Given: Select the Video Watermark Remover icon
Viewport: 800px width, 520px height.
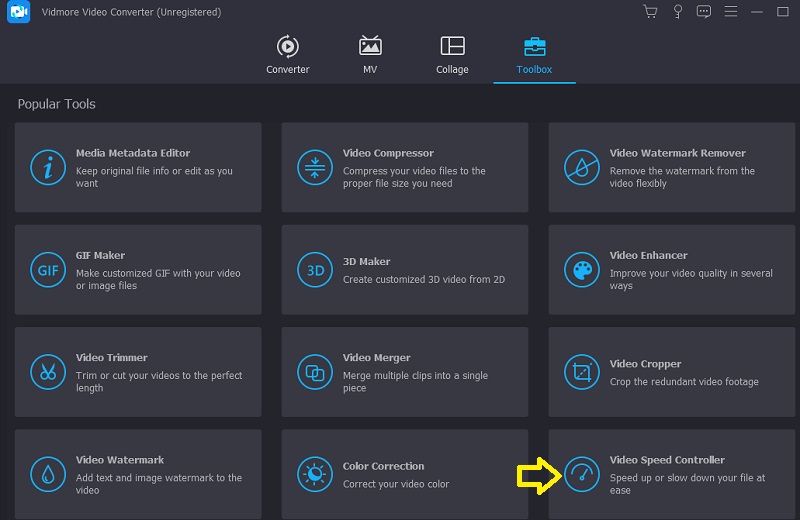Looking at the screenshot, I should 581,168.
